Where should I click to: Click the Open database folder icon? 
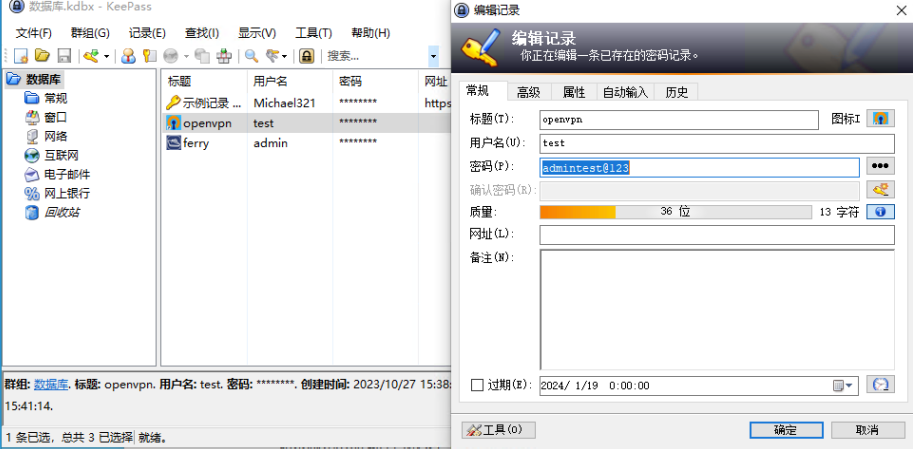pos(42,56)
